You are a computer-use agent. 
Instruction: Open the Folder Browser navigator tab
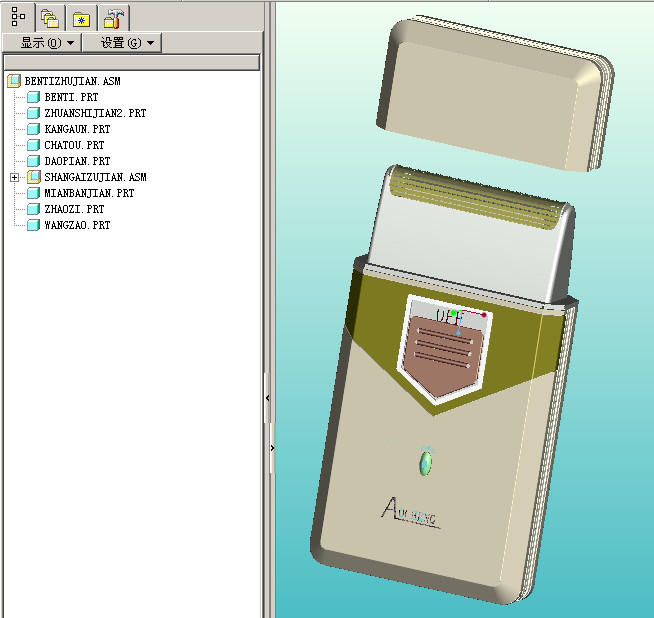[x=50, y=18]
